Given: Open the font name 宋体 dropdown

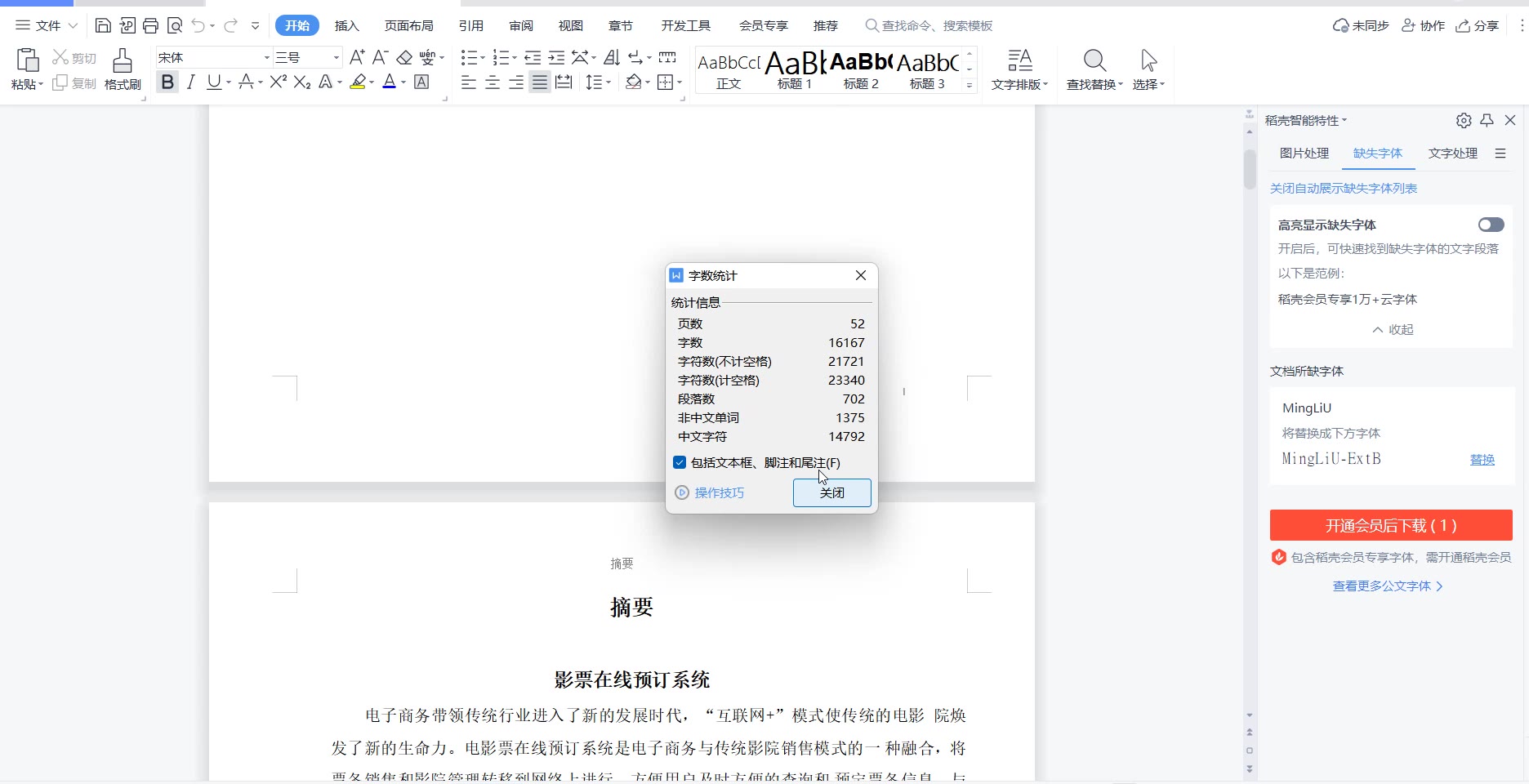Looking at the screenshot, I should coord(266,57).
